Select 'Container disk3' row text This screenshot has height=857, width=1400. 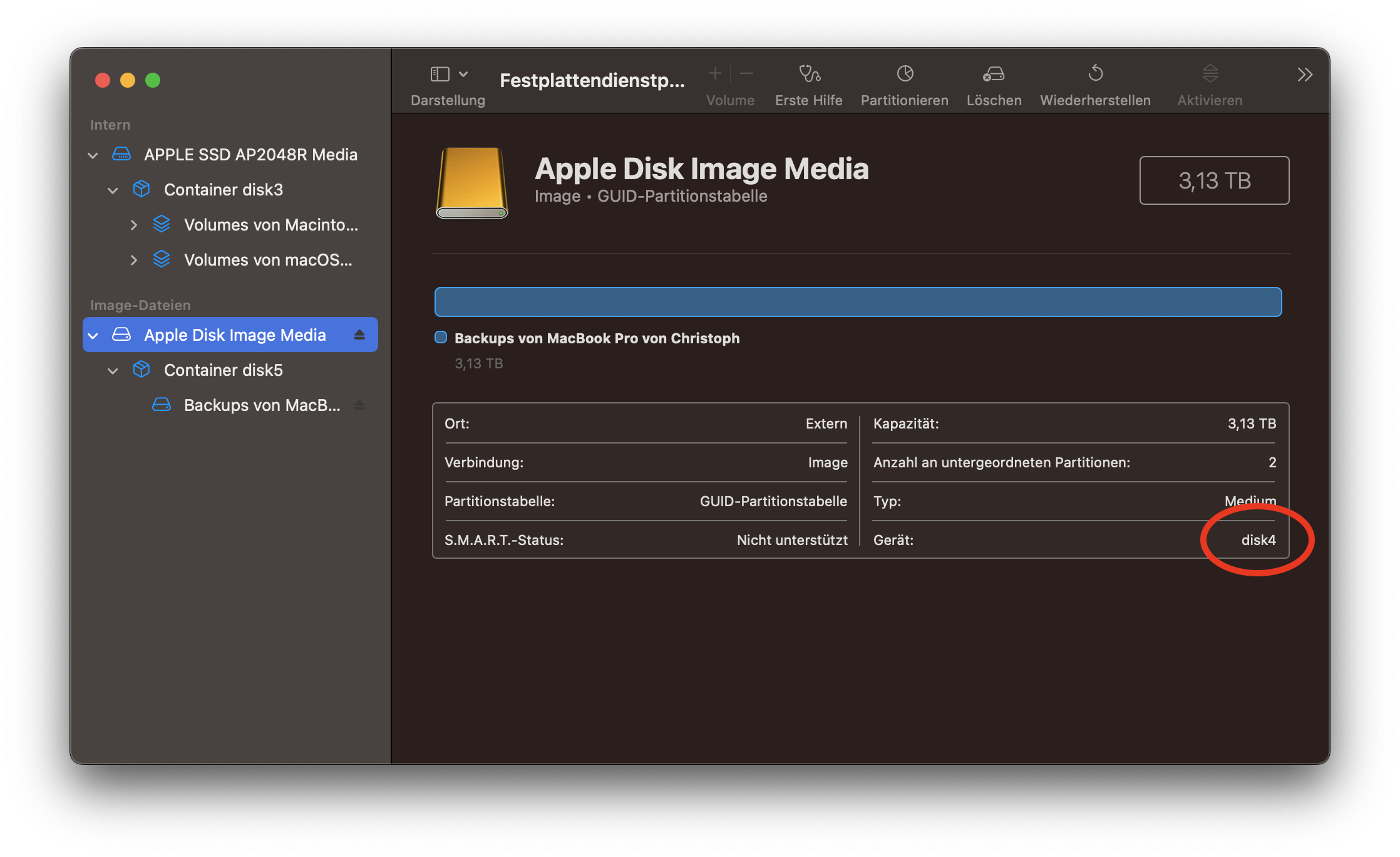(x=224, y=190)
